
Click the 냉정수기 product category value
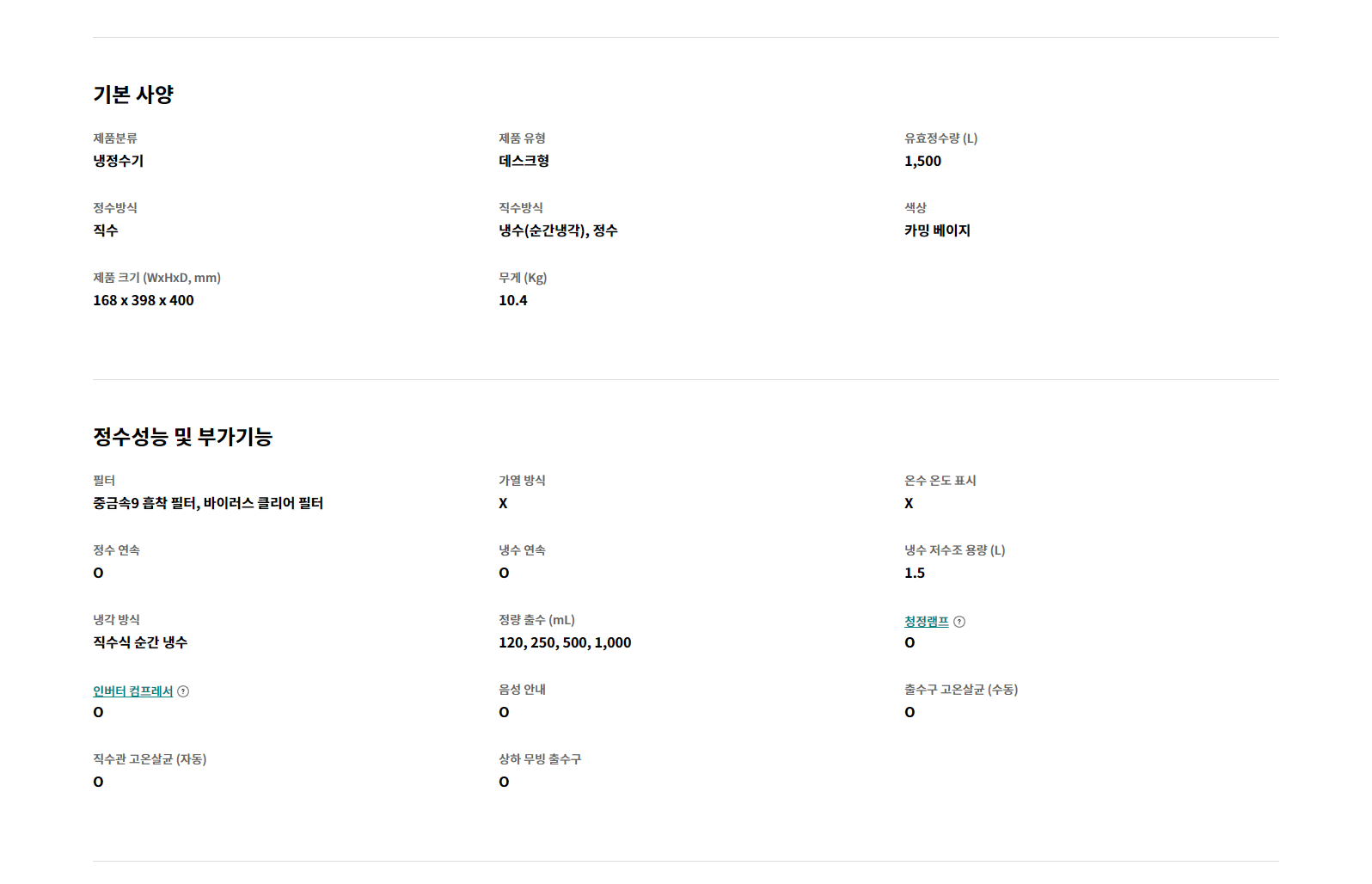point(119,161)
